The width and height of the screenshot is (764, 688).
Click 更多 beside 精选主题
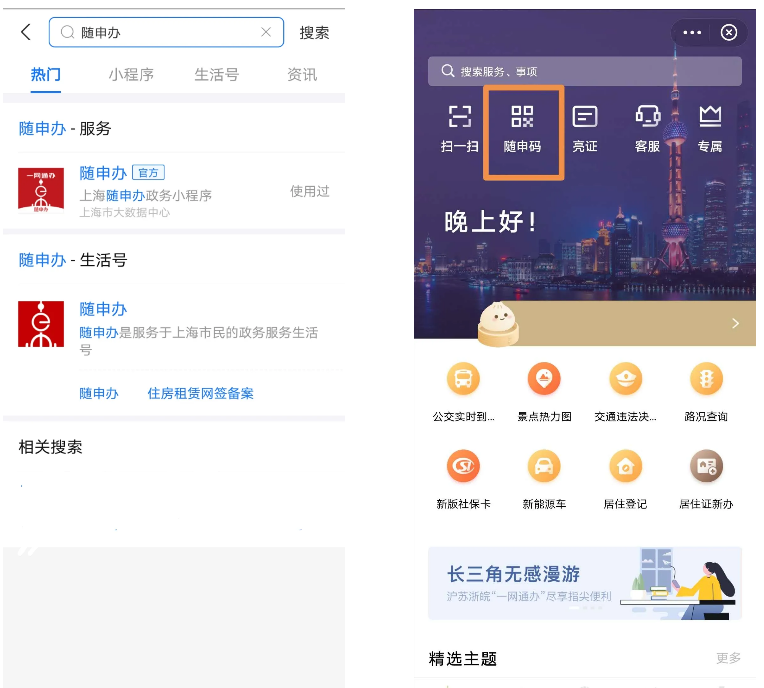[x=728, y=658]
